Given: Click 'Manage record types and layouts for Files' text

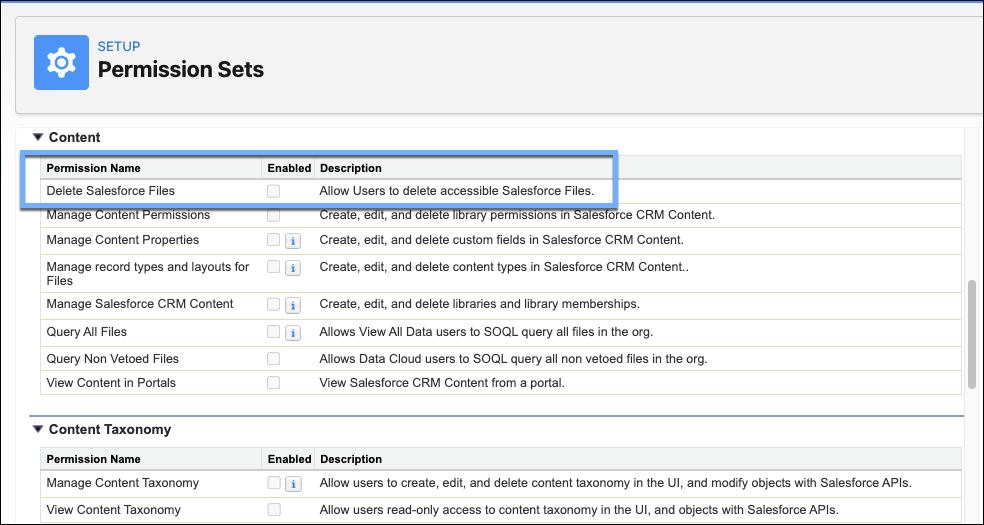Looking at the screenshot, I should (147, 273).
